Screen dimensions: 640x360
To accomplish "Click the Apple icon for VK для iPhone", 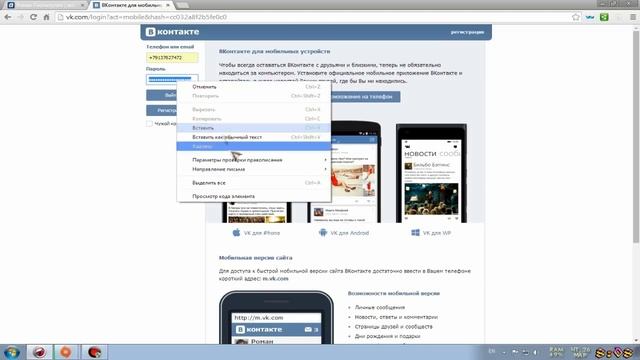I will pos(236,233).
